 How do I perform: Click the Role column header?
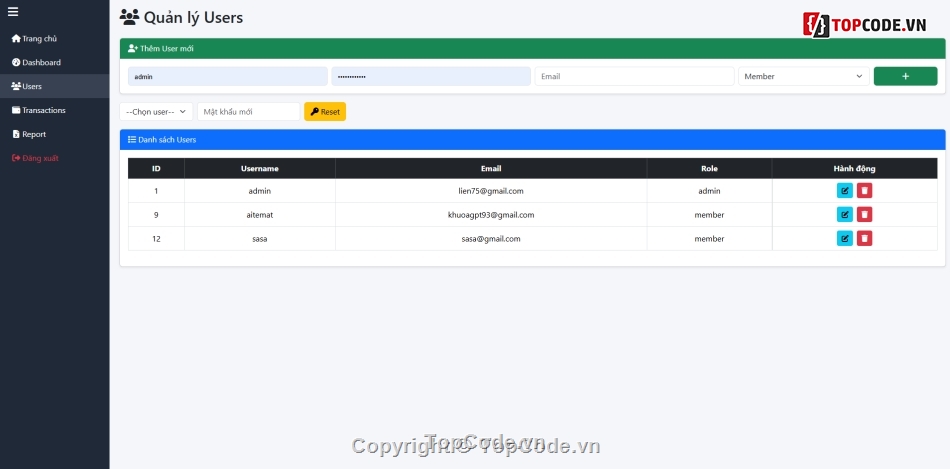(x=709, y=168)
